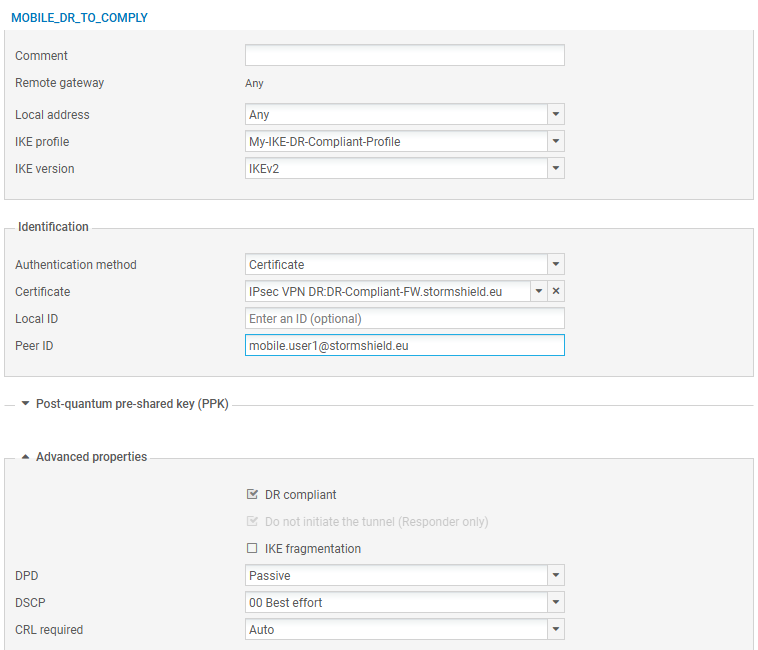This screenshot has height=650, width=758.
Task: Click in the Comment text field
Action: pyautogui.click(x=404, y=55)
